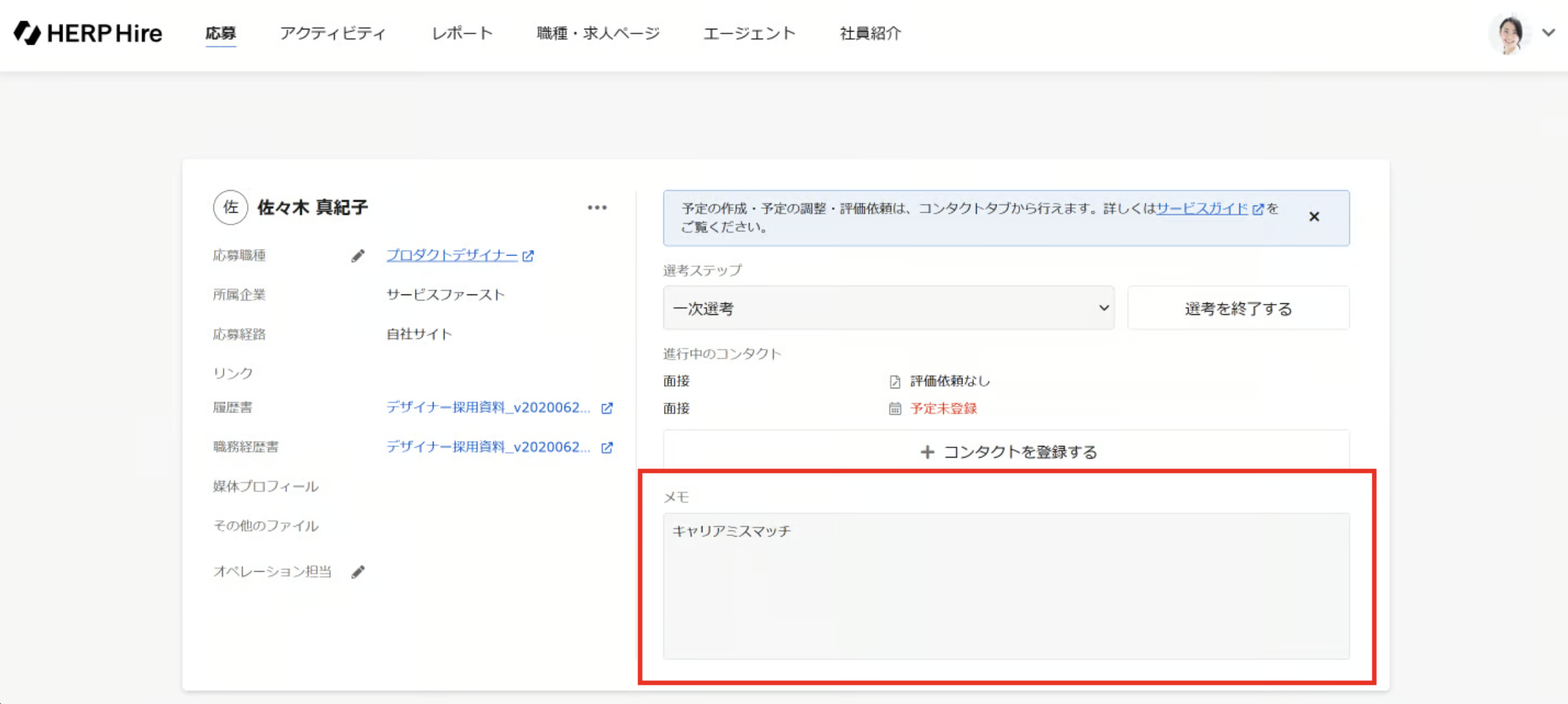This screenshot has width=1568, height=704.
Task: Click the user avatar photo
Action: [x=1509, y=33]
